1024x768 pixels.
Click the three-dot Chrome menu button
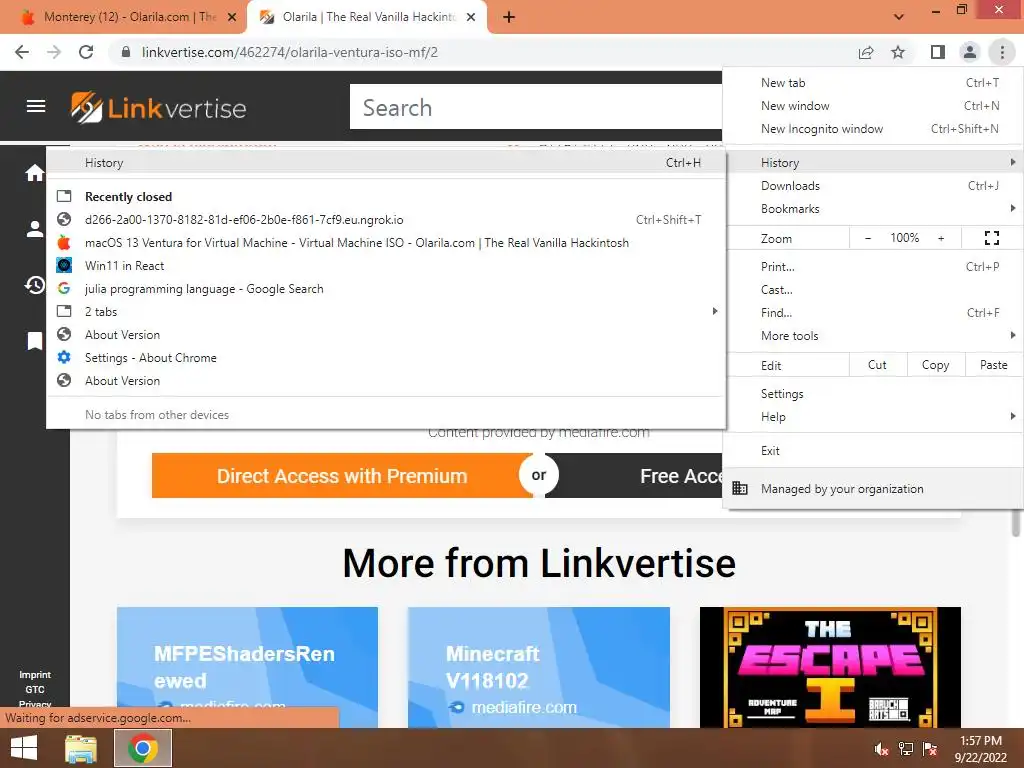(1002, 52)
